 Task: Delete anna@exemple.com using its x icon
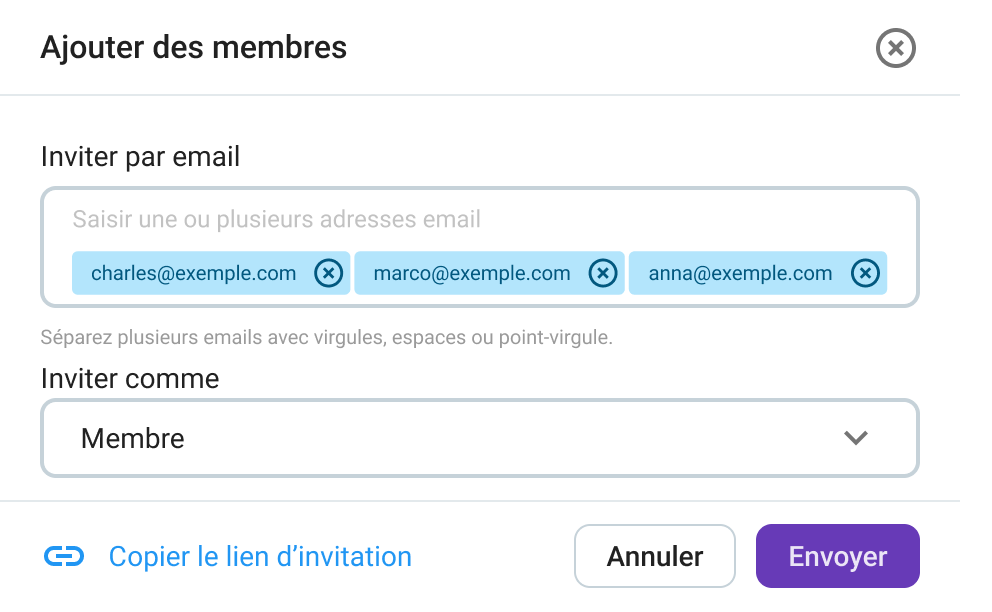coord(865,273)
